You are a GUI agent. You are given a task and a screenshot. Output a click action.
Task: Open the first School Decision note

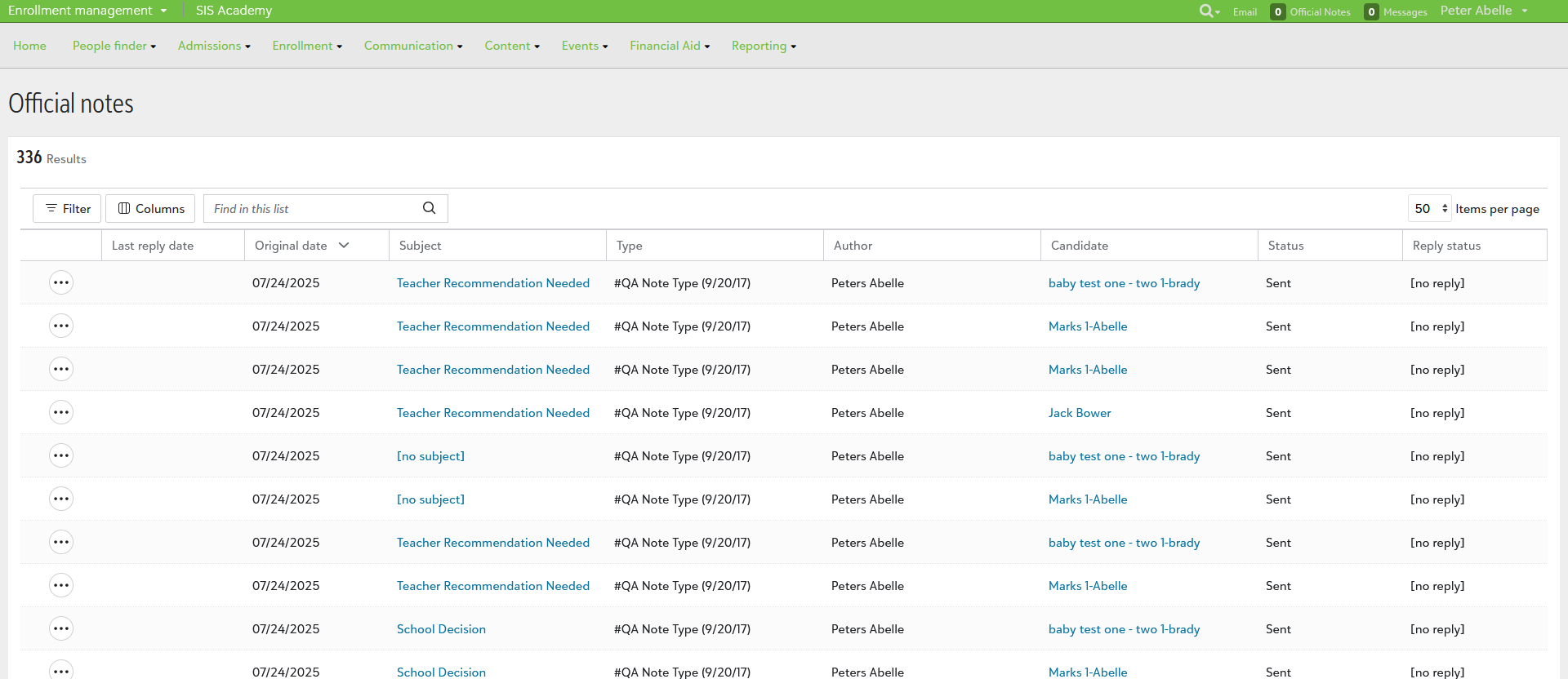click(x=441, y=629)
